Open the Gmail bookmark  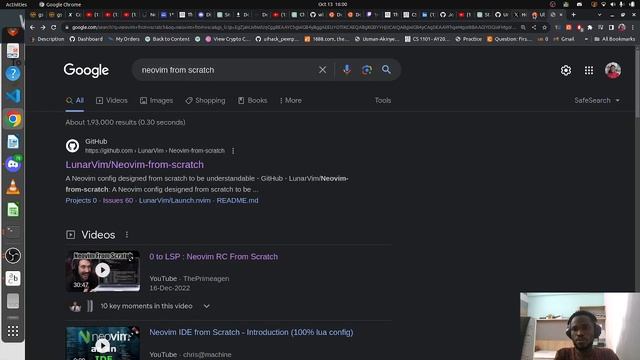tap(564, 39)
